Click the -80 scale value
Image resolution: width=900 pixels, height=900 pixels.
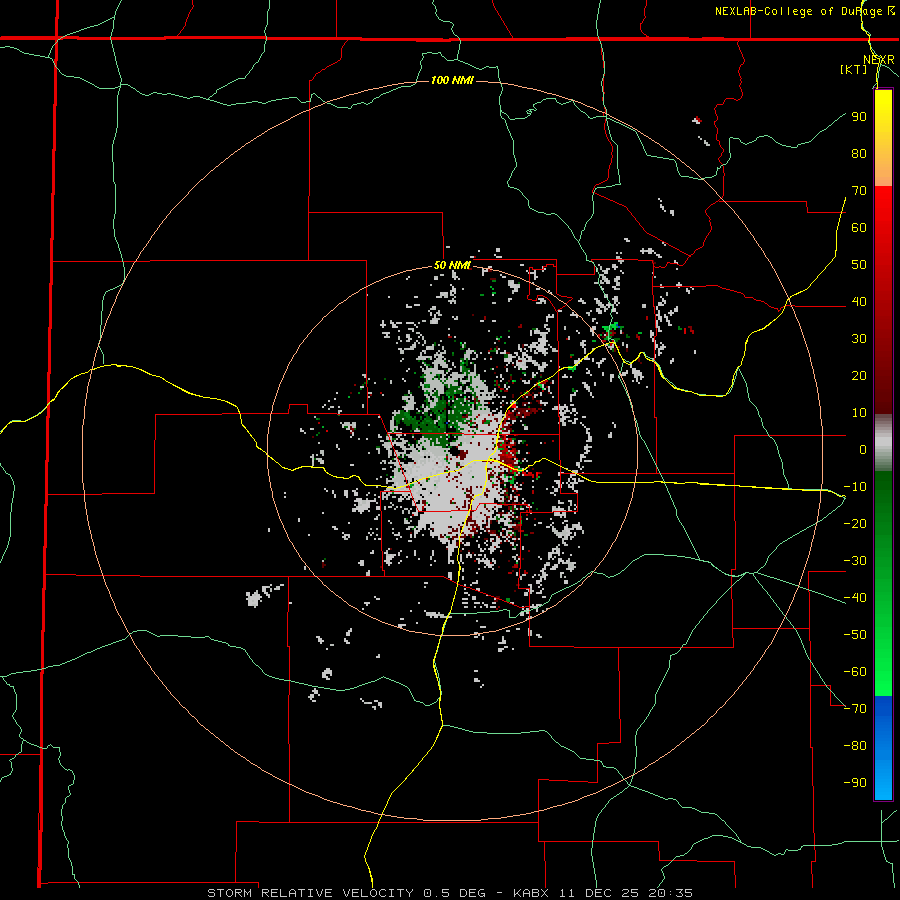pos(855,746)
